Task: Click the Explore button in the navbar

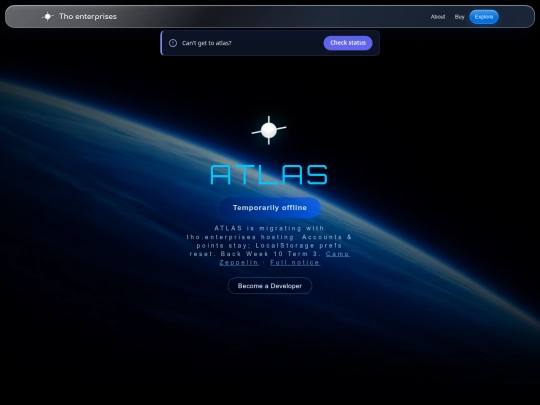Action: point(484,17)
